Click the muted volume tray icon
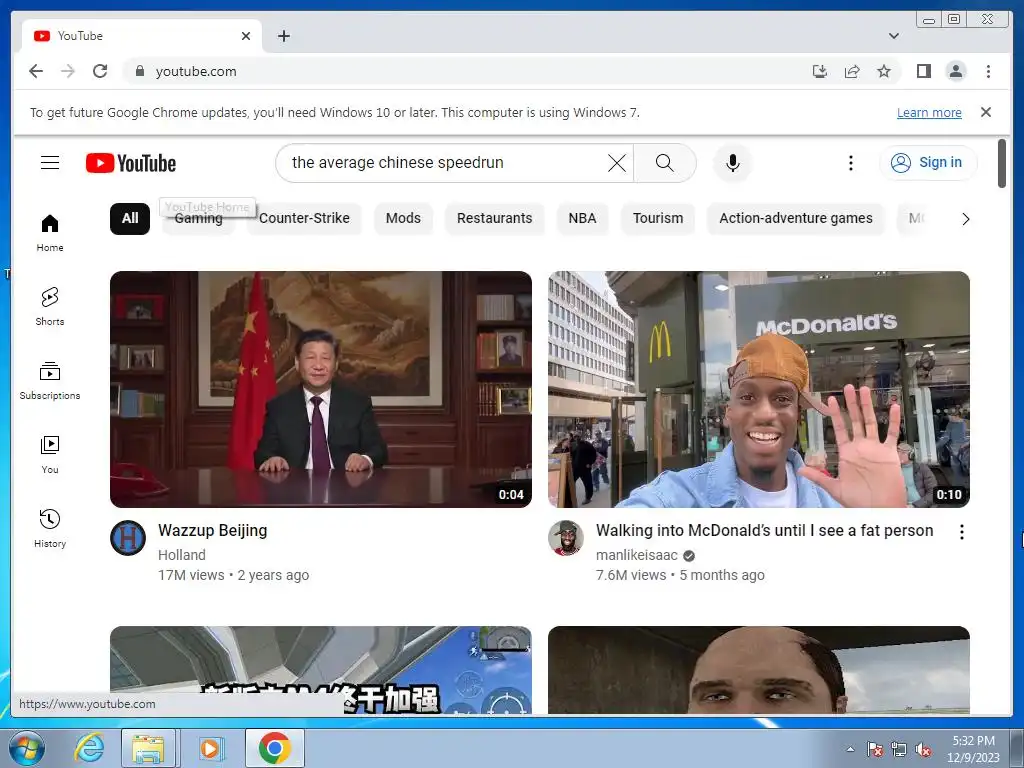The height and width of the screenshot is (768, 1024). 923,750
